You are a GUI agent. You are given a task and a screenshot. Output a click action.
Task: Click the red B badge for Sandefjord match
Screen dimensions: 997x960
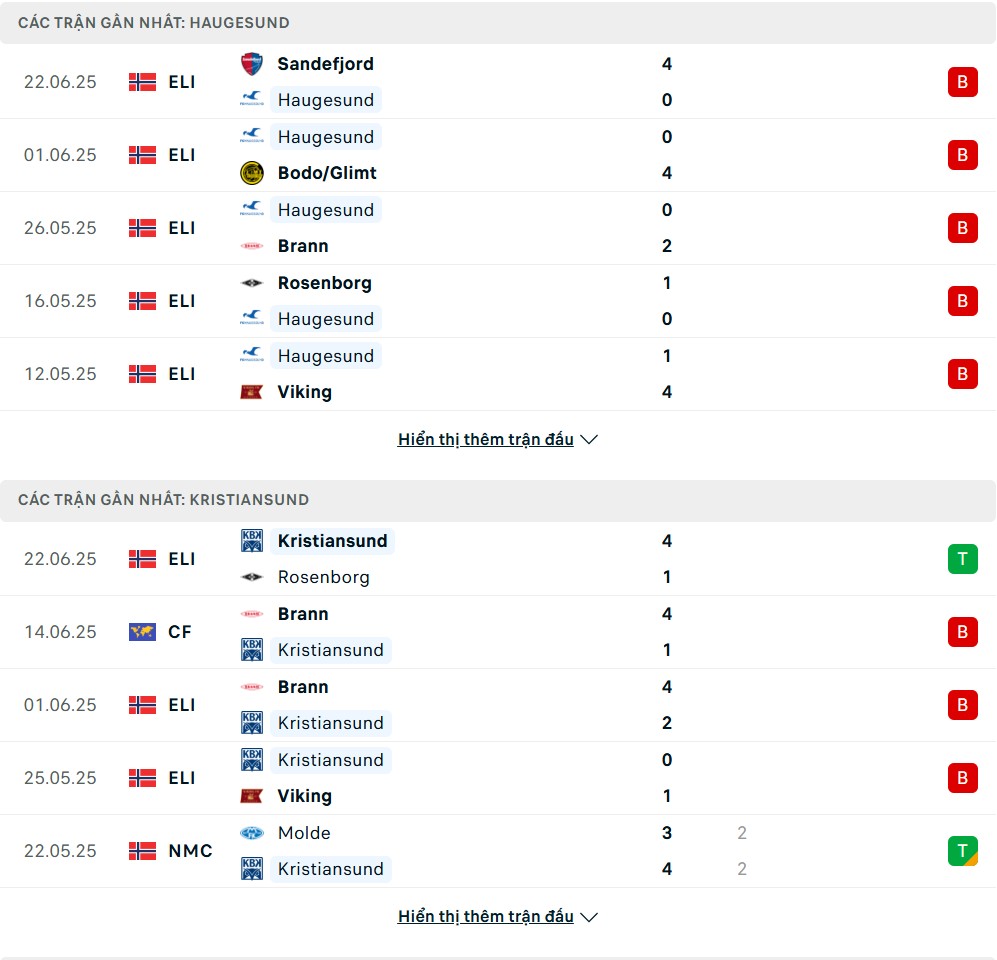[963, 82]
